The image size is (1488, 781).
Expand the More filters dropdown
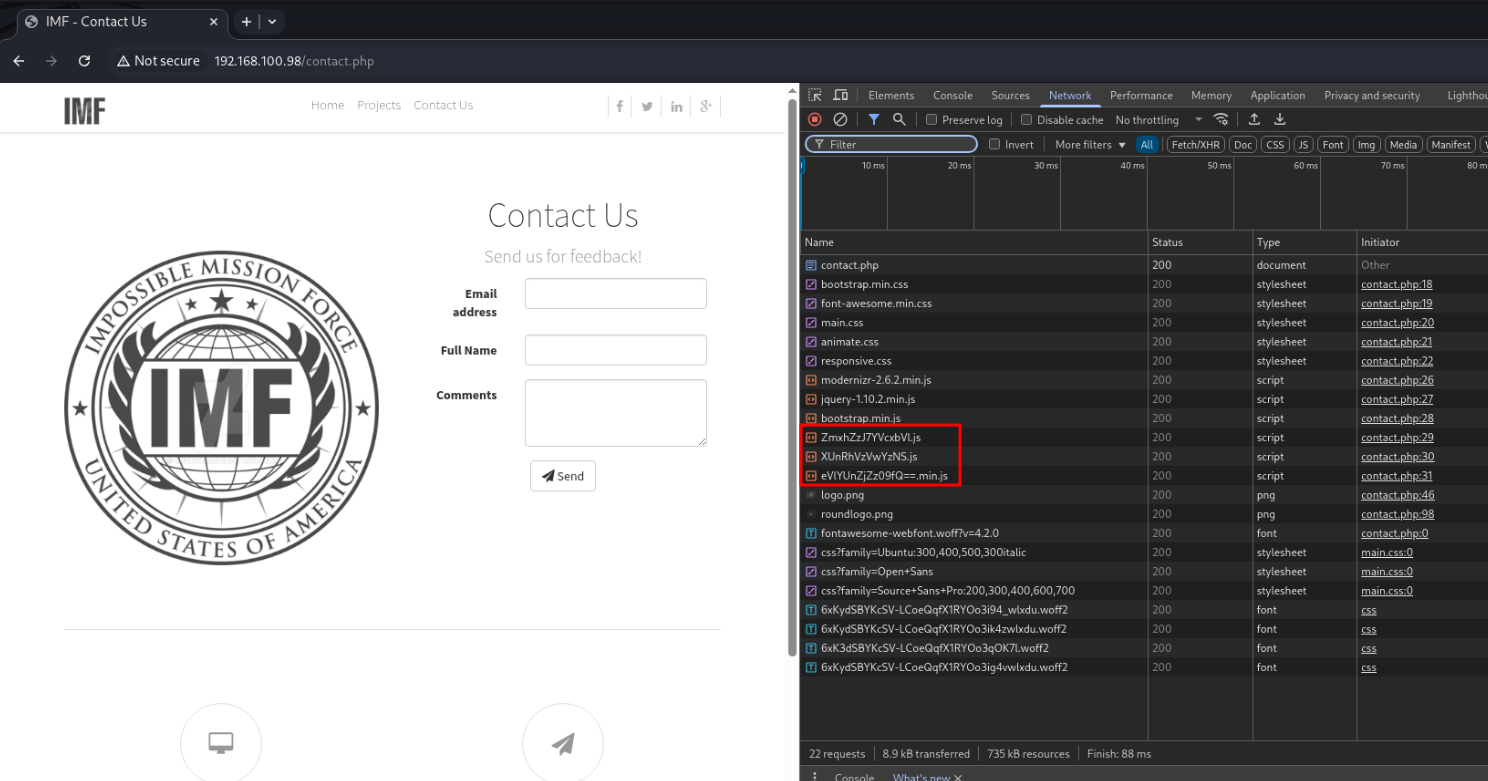(x=1090, y=144)
